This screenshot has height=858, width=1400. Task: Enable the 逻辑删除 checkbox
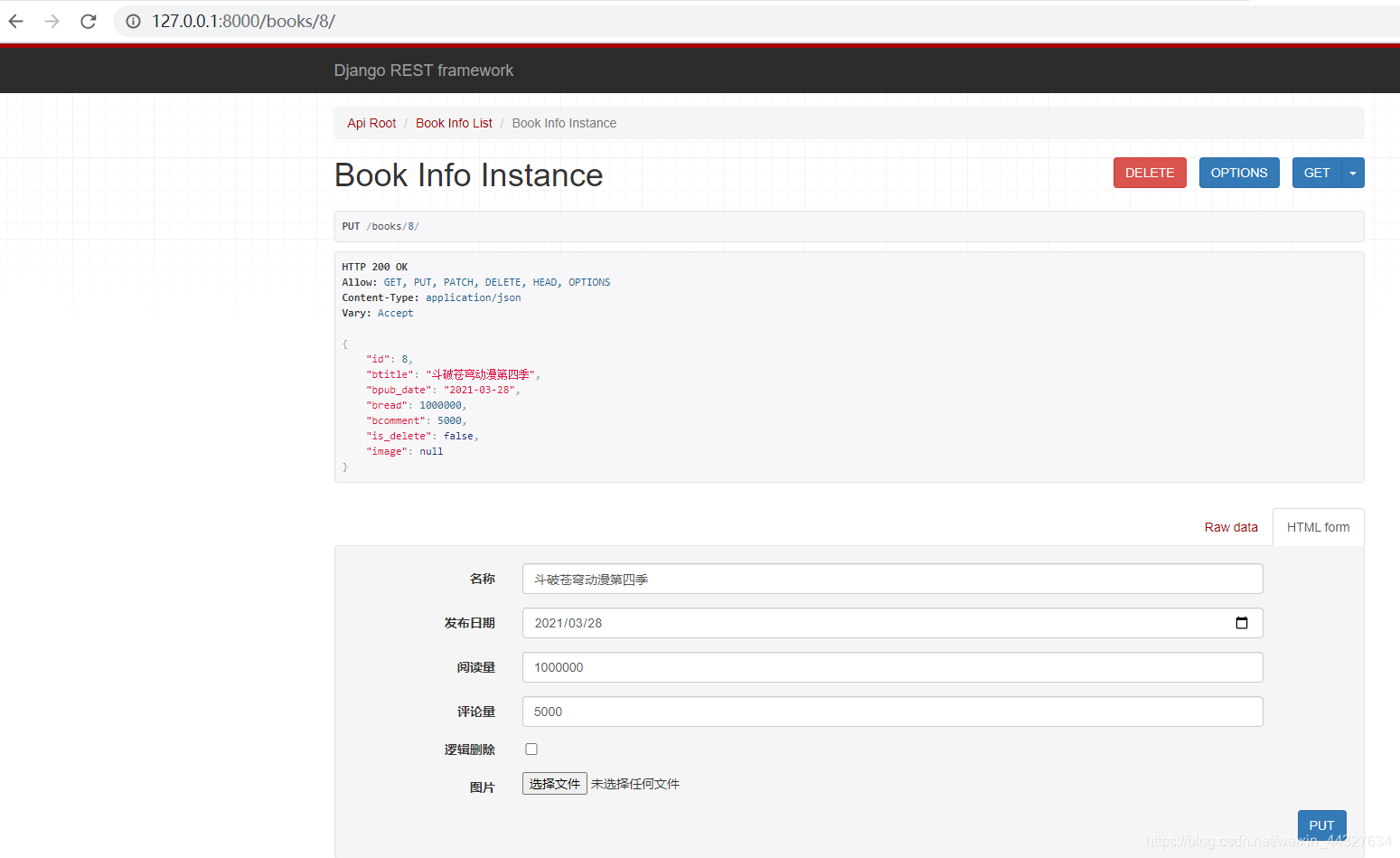(531, 749)
